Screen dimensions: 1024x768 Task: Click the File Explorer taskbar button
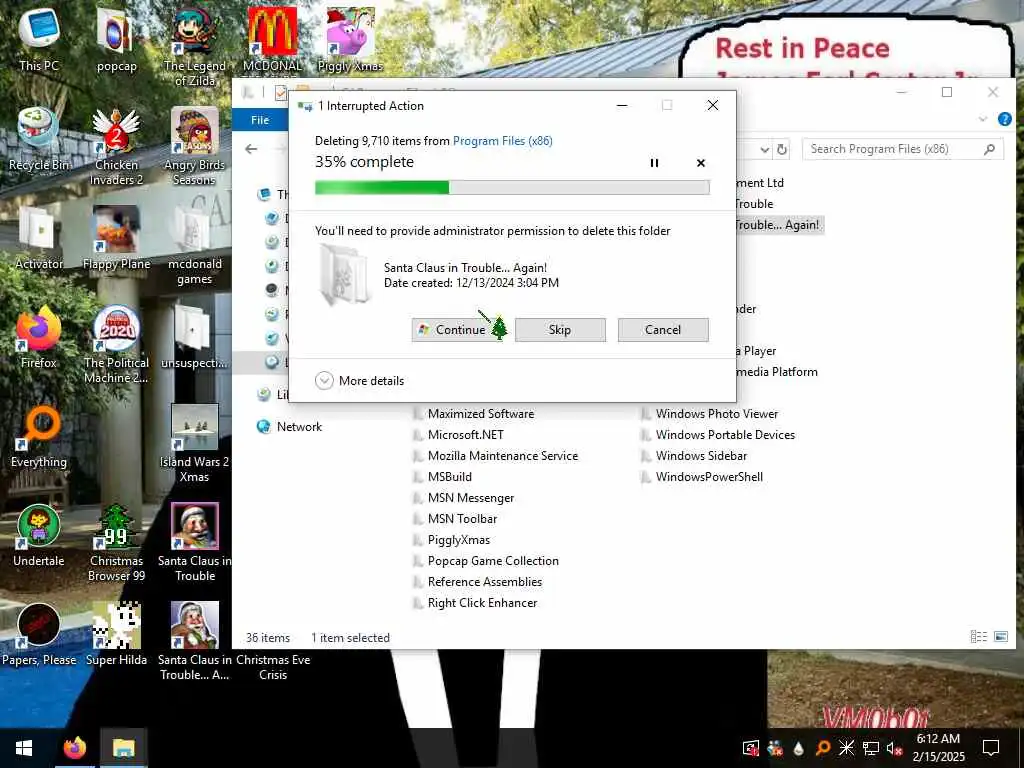(x=123, y=748)
